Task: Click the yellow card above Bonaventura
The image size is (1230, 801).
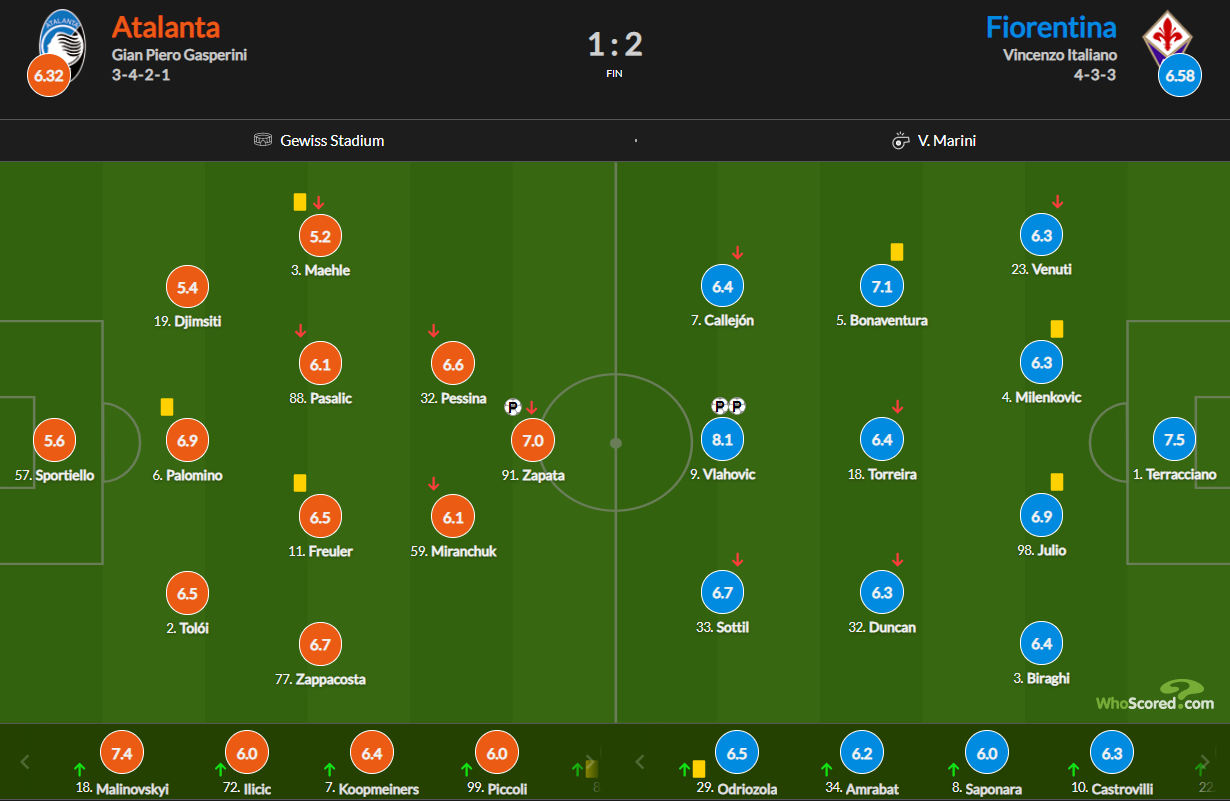Action: (x=897, y=252)
